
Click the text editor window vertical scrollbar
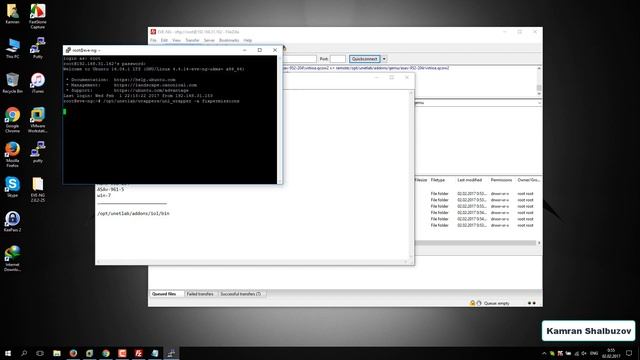click(x=411, y=174)
